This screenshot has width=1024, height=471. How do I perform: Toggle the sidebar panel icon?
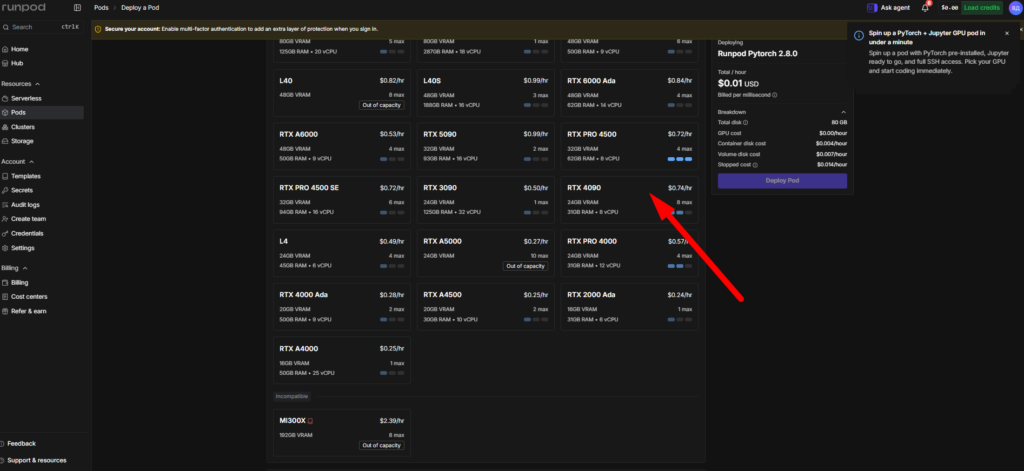point(78,8)
